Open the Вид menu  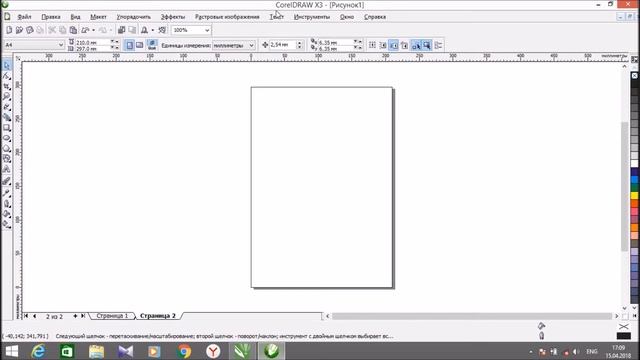75,17
